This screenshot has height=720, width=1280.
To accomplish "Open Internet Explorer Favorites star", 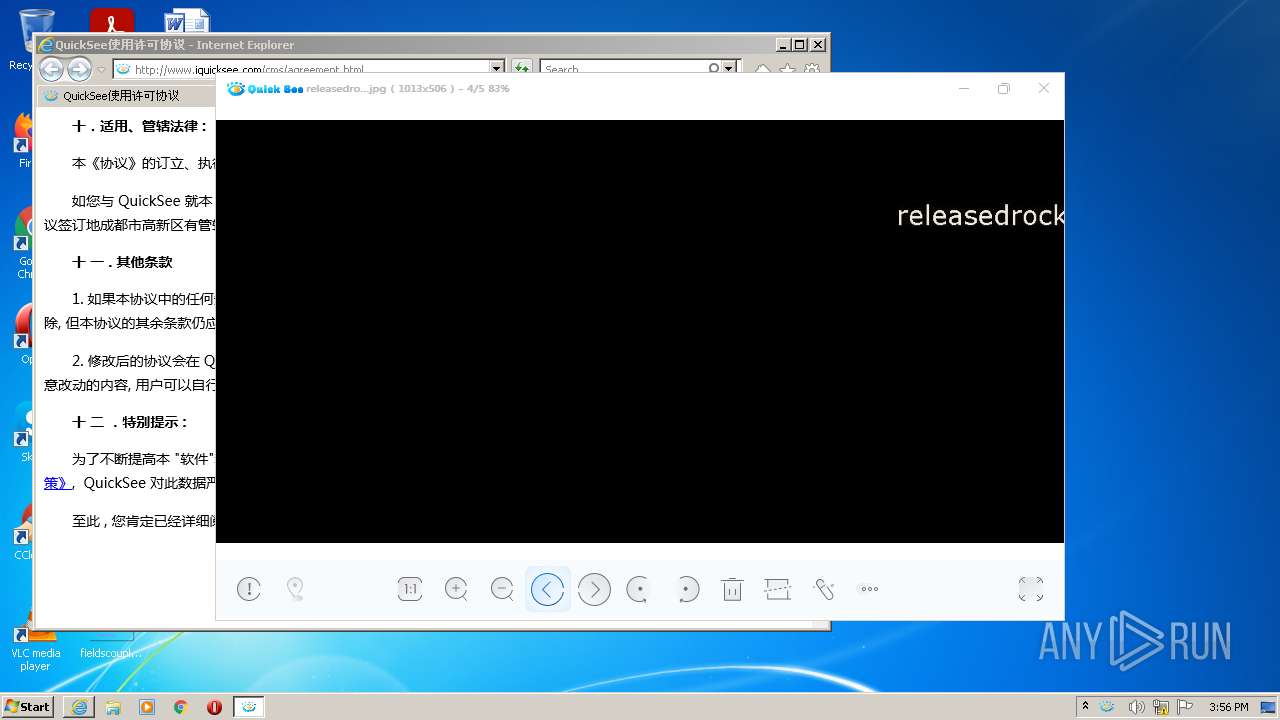I will (788, 69).
